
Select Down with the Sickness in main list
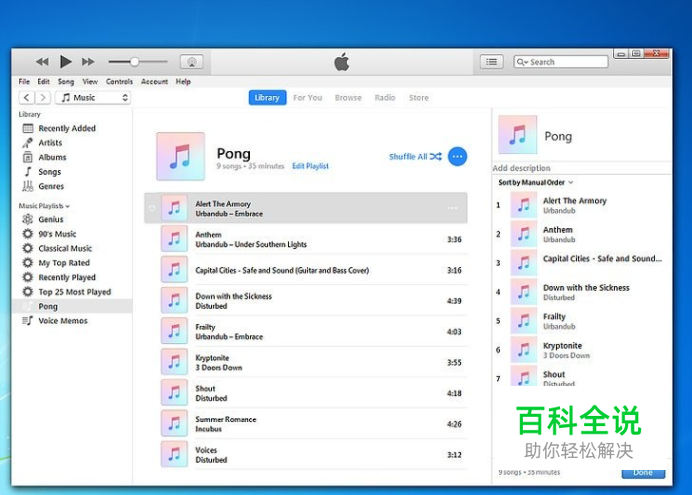tap(306, 301)
